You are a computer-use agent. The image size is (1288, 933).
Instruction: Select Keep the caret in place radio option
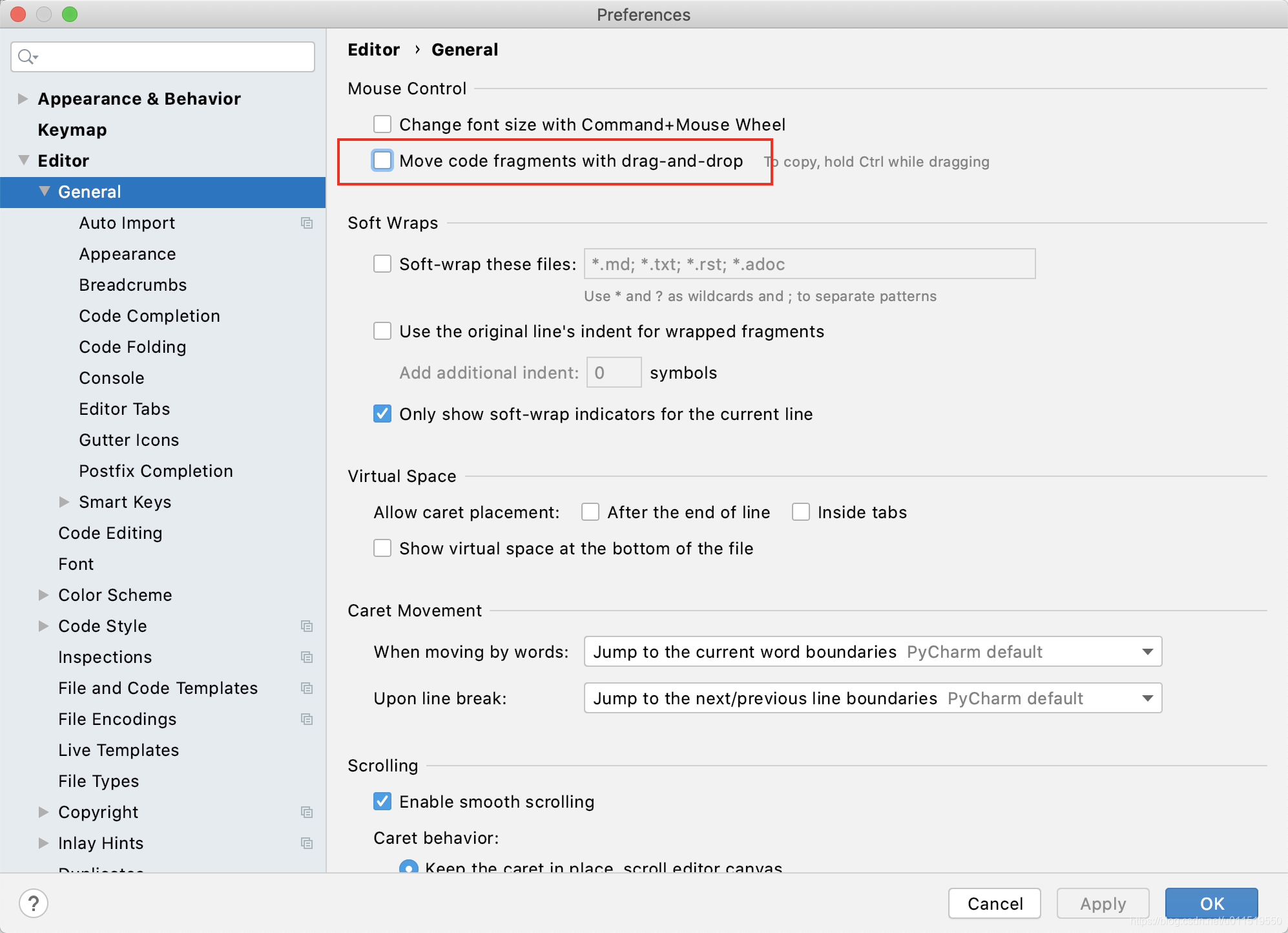[x=408, y=867]
